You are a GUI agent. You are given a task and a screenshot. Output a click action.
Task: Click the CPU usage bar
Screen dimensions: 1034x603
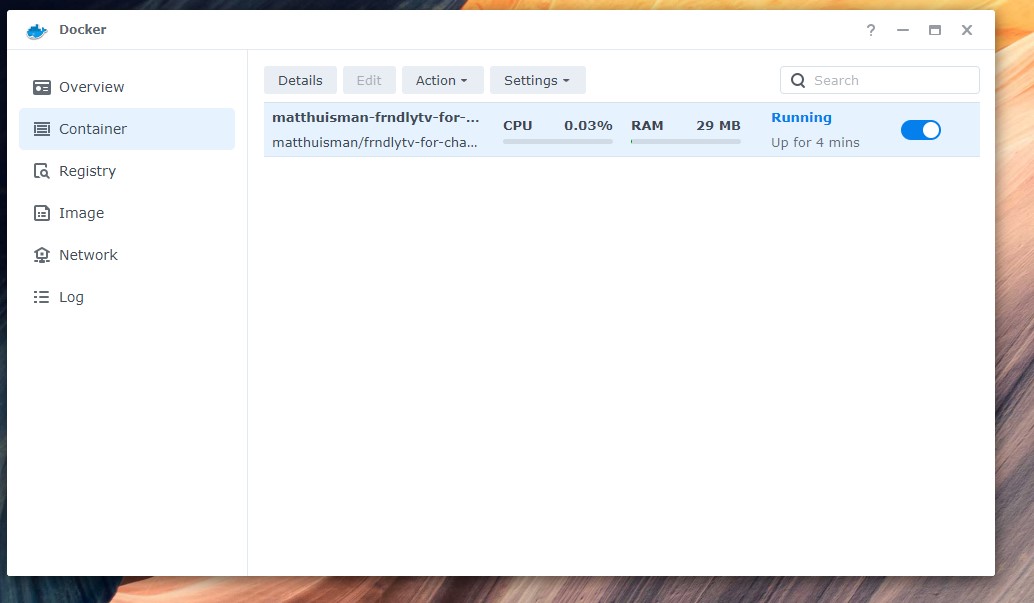(x=557, y=142)
